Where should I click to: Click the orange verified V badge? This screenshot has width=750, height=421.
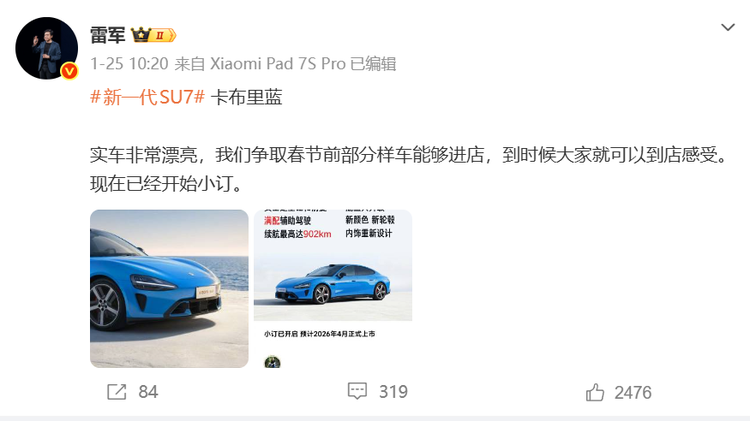tap(69, 71)
